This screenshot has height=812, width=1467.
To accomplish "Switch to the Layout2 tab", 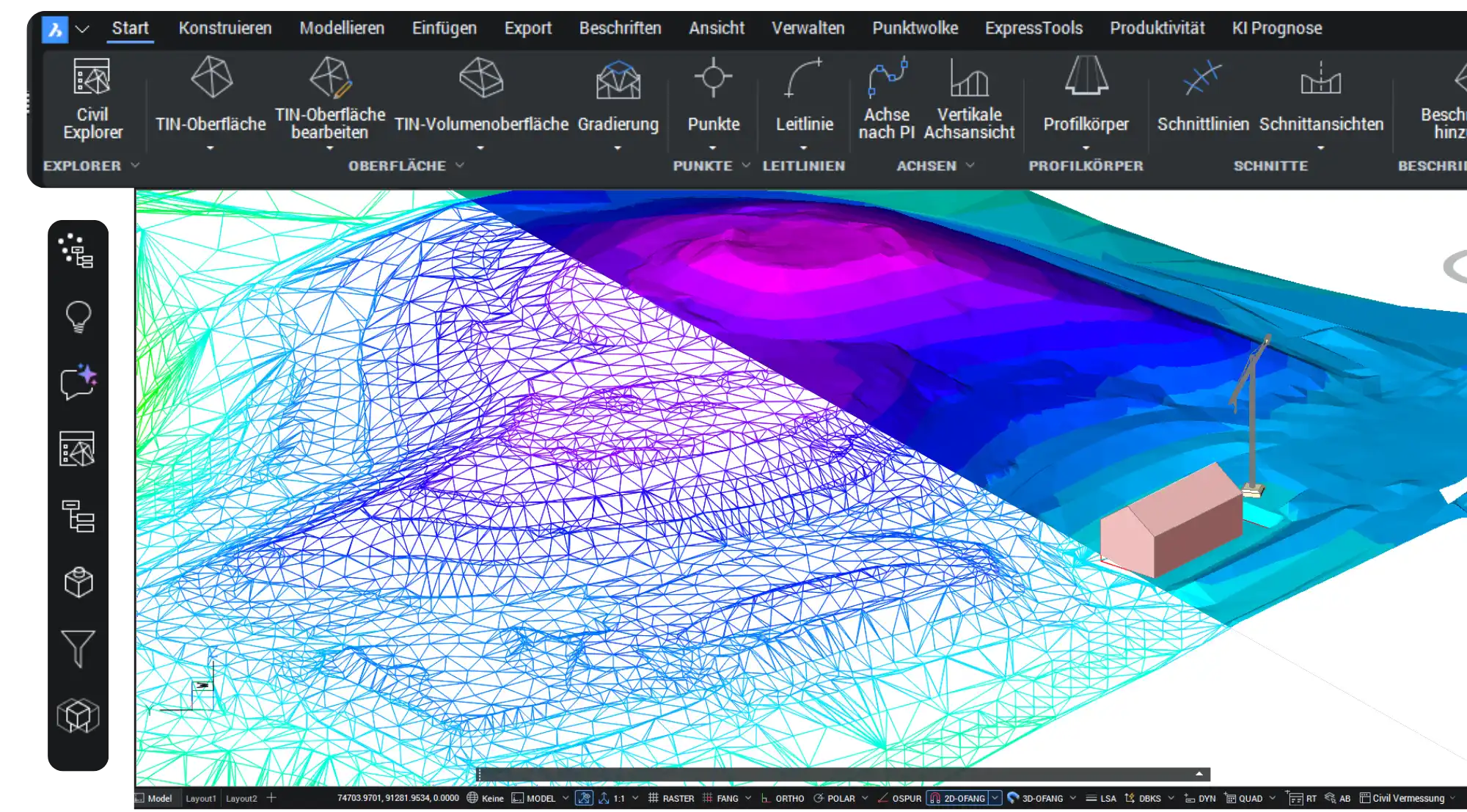I will point(241,798).
